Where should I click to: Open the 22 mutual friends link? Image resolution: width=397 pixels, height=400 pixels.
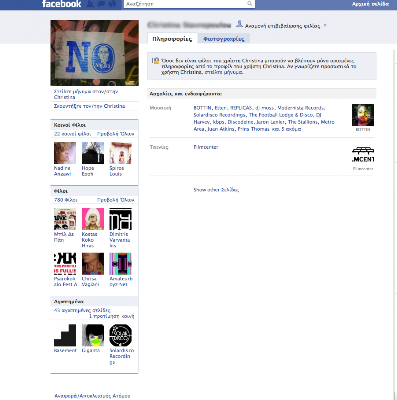pos(72,134)
